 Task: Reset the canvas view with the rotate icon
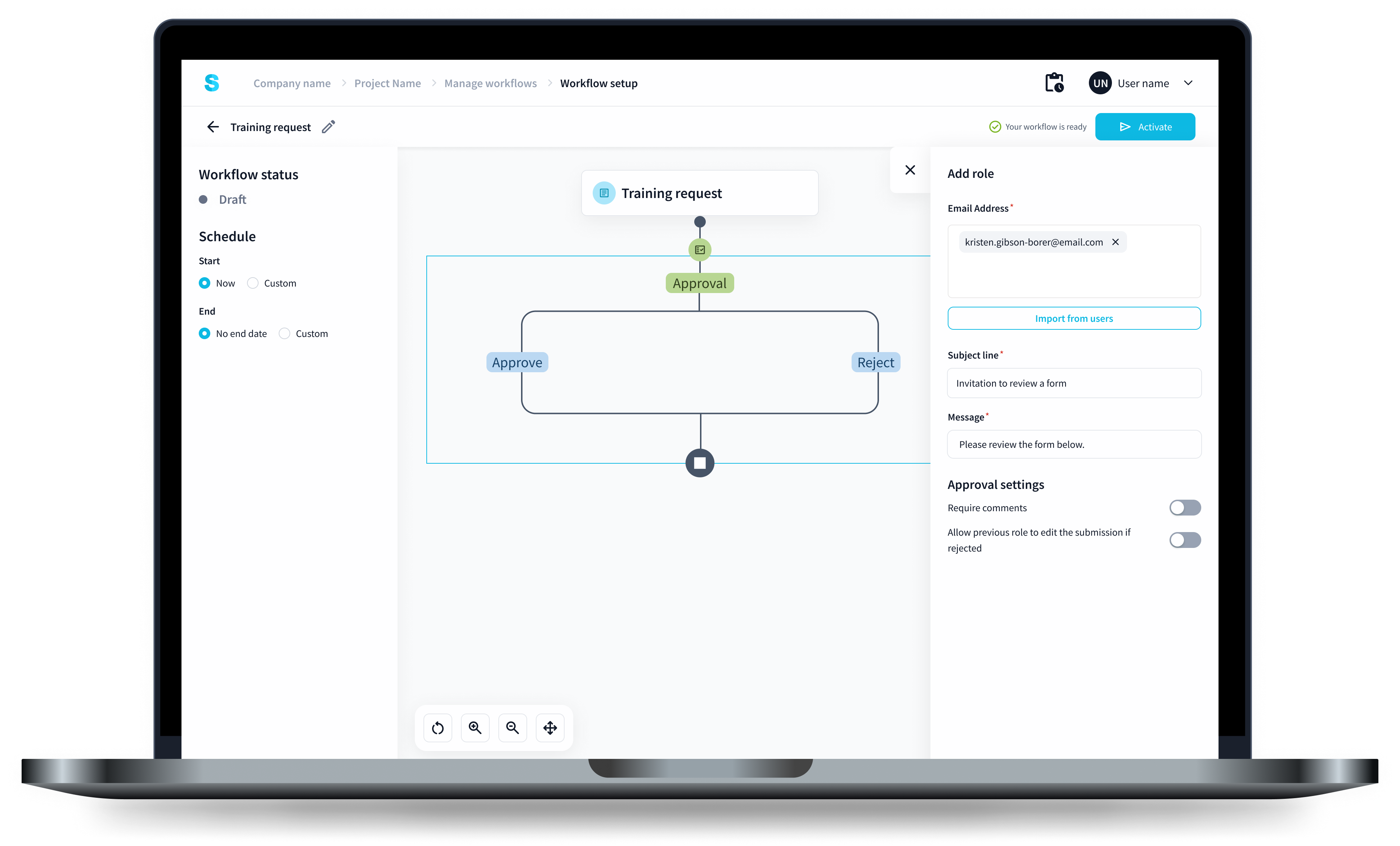tap(438, 728)
